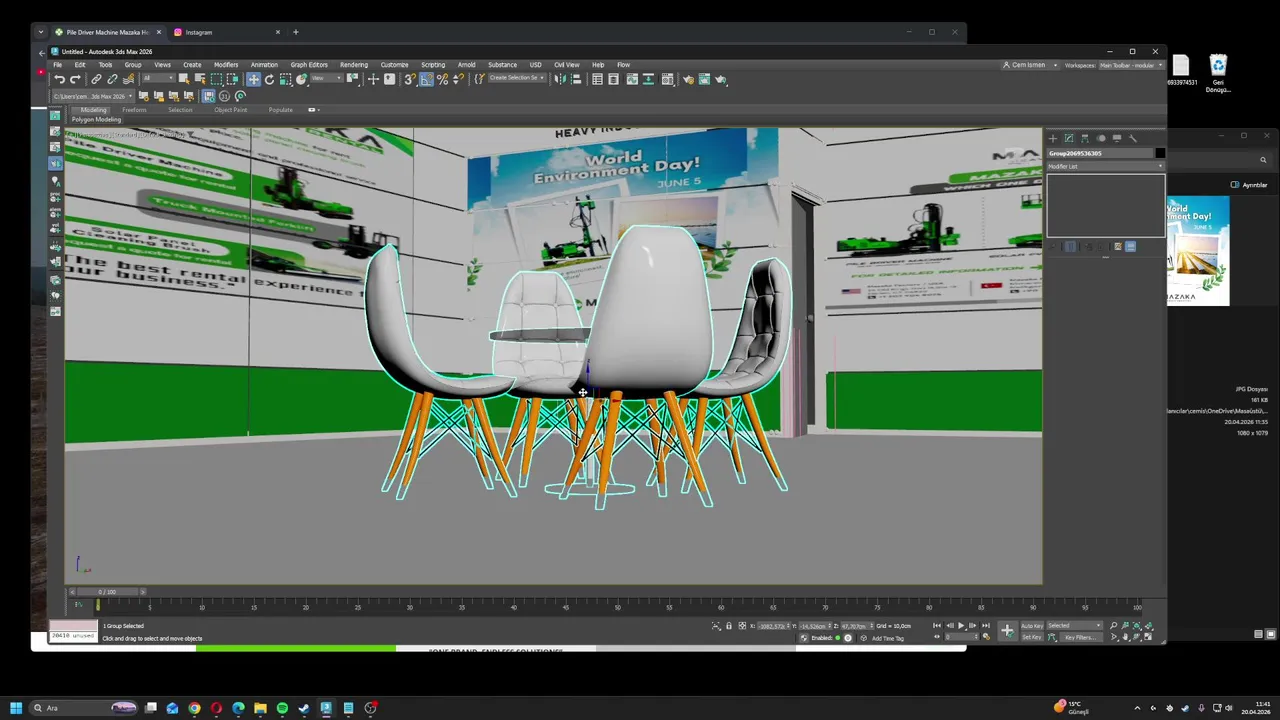Image resolution: width=1280 pixels, height=720 pixels.
Task: Click the Align tool icon
Action: pos(576,79)
